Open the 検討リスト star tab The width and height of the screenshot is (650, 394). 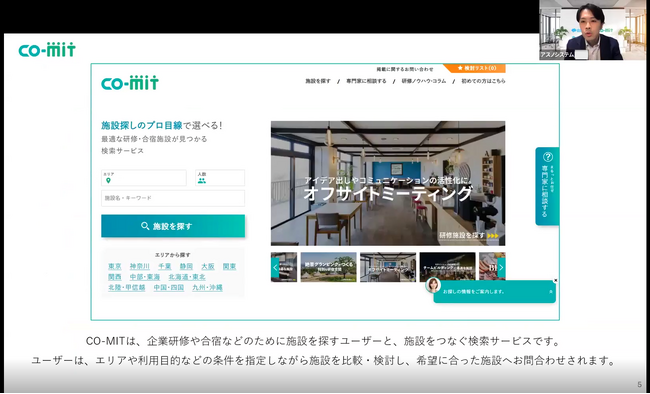476,68
